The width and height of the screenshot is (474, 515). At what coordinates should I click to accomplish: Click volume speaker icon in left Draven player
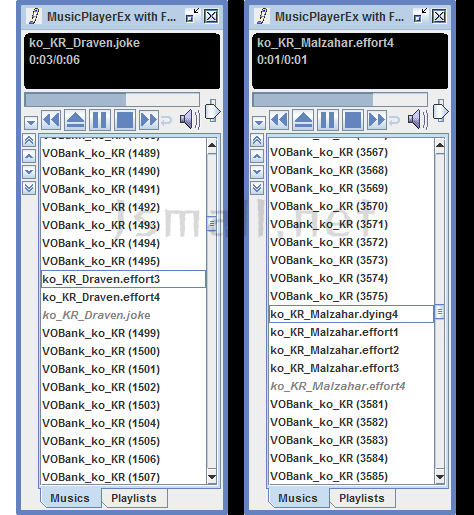coord(190,119)
